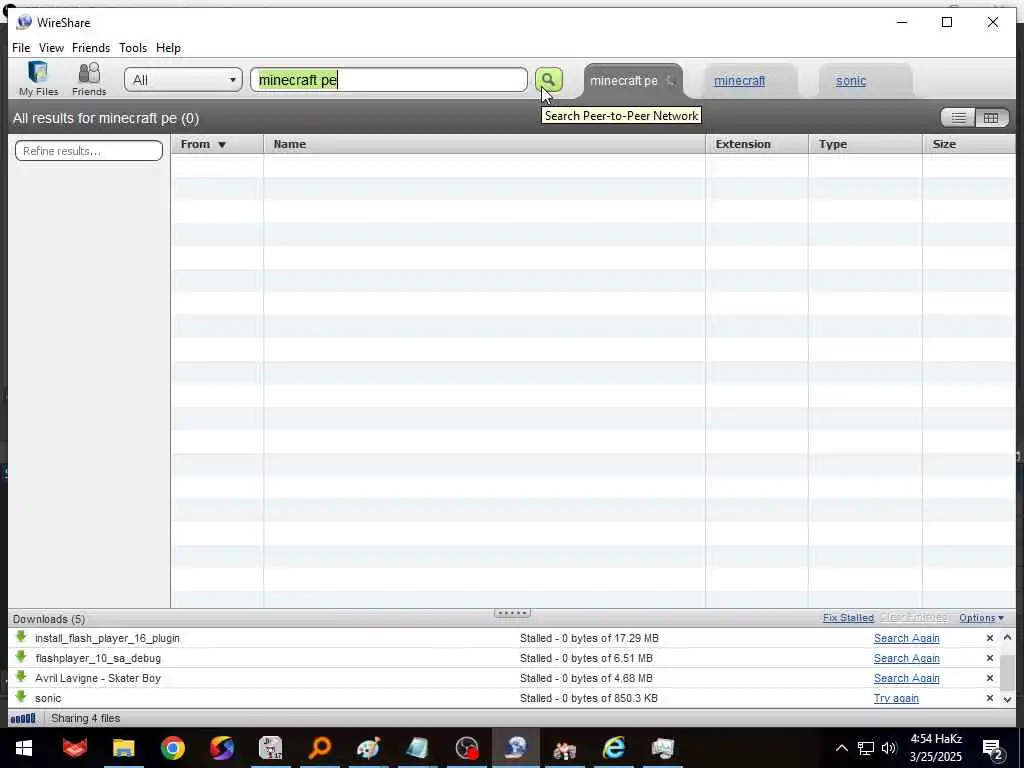Click download arrow icon for flashplayer_10_sa_debug

21,657
